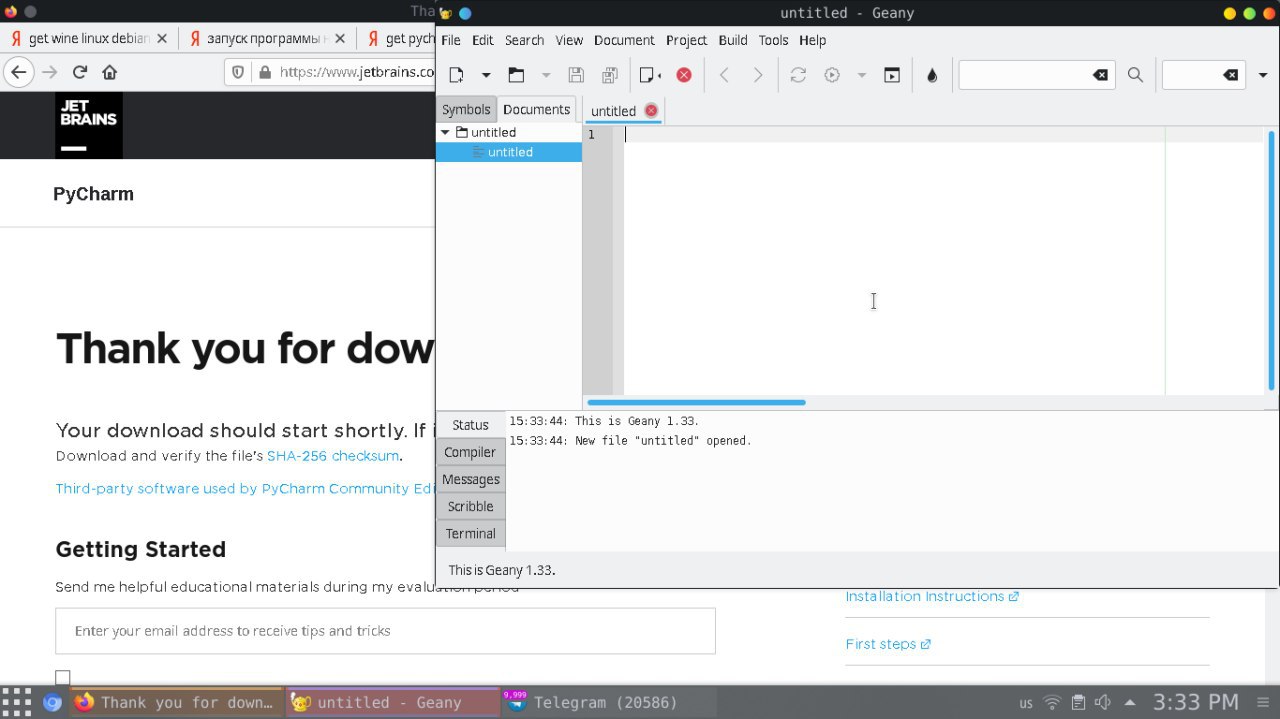Open the File menu in Geany
Viewport: 1280px width, 719px height.
(x=451, y=40)
